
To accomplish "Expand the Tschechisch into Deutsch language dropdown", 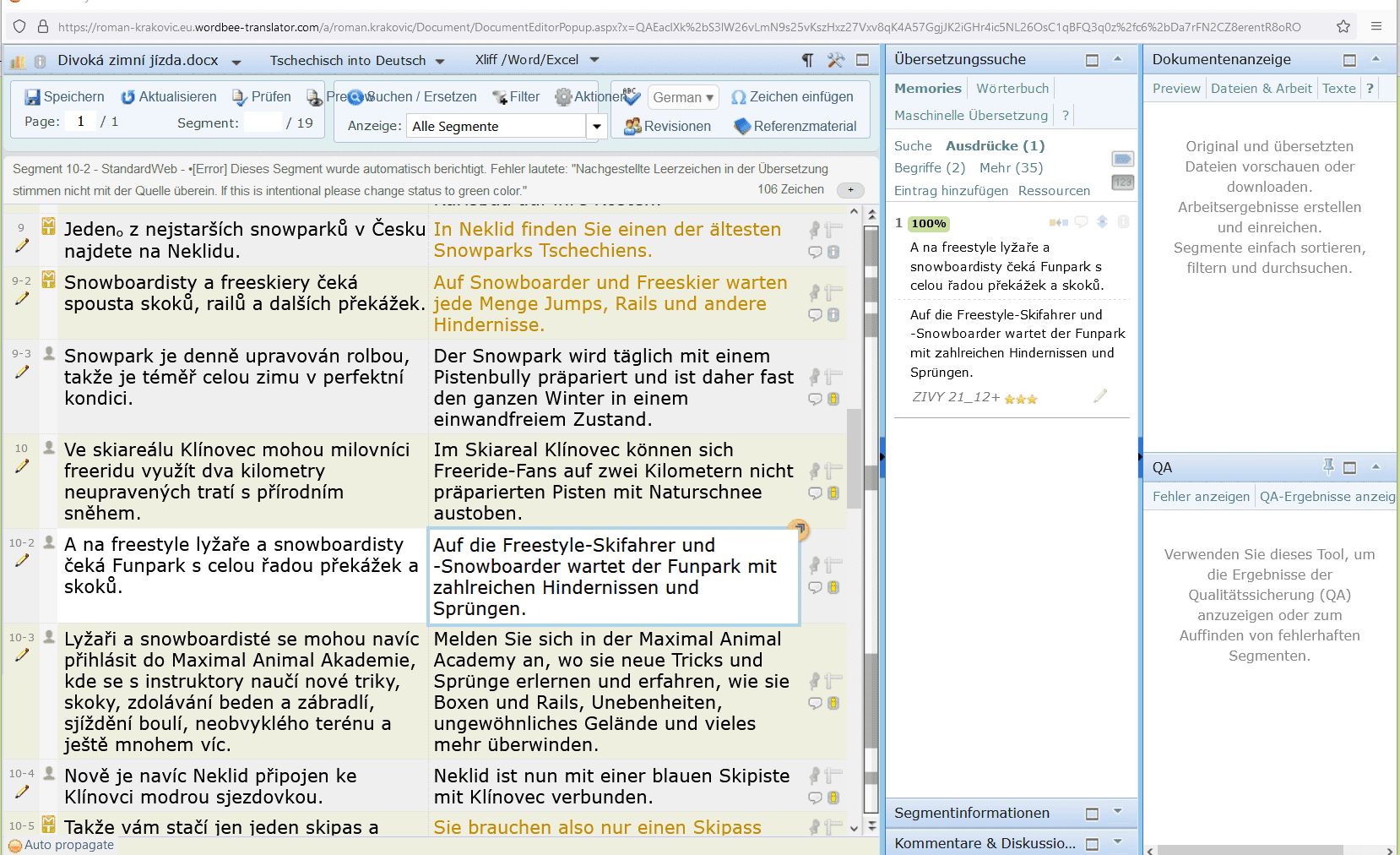I will tap(440, 61).
